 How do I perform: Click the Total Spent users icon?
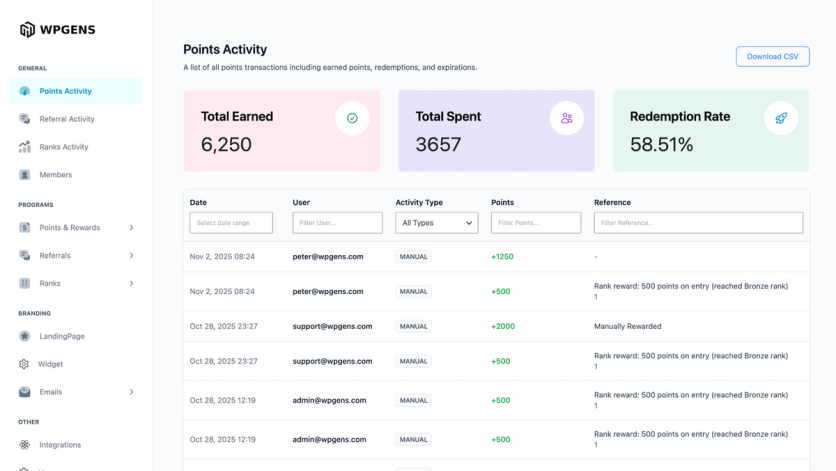pyautogui.click(x=567, y=118)
